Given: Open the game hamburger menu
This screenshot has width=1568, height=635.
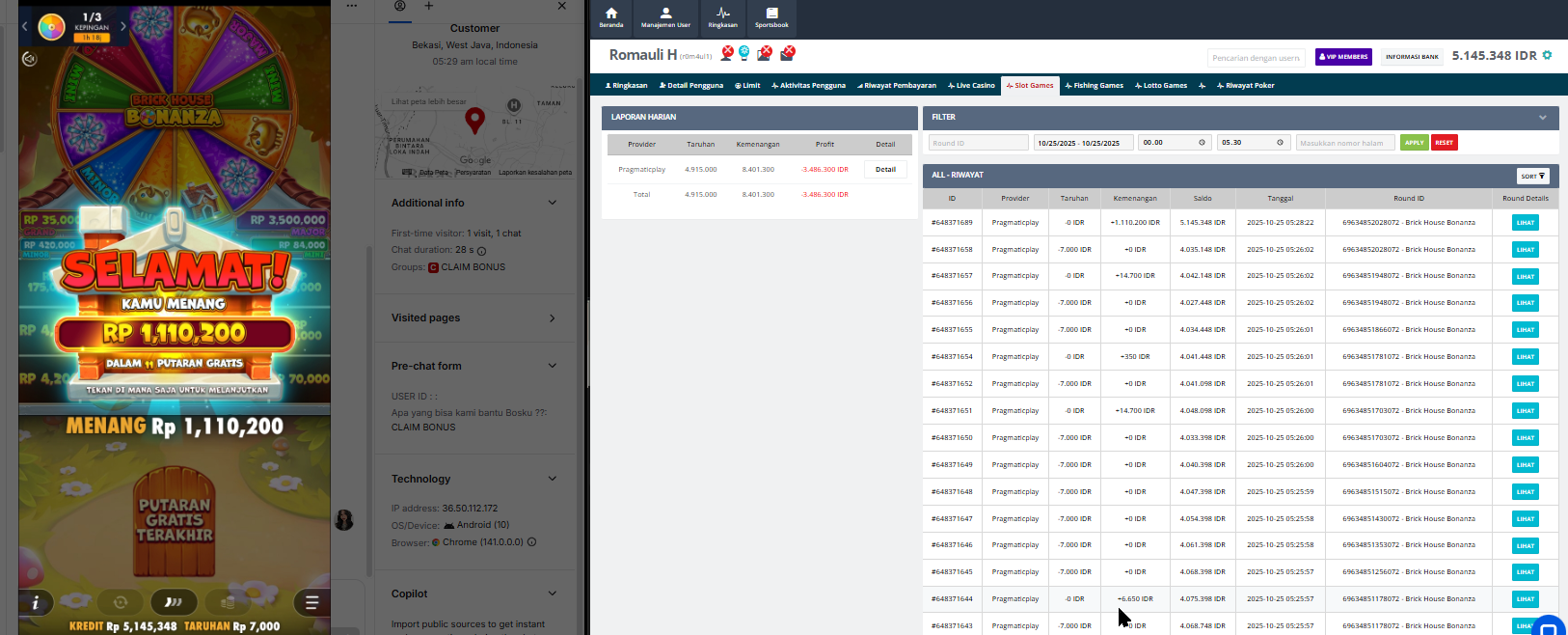Looking at the screenshot, I should click(x=311, y=603).
